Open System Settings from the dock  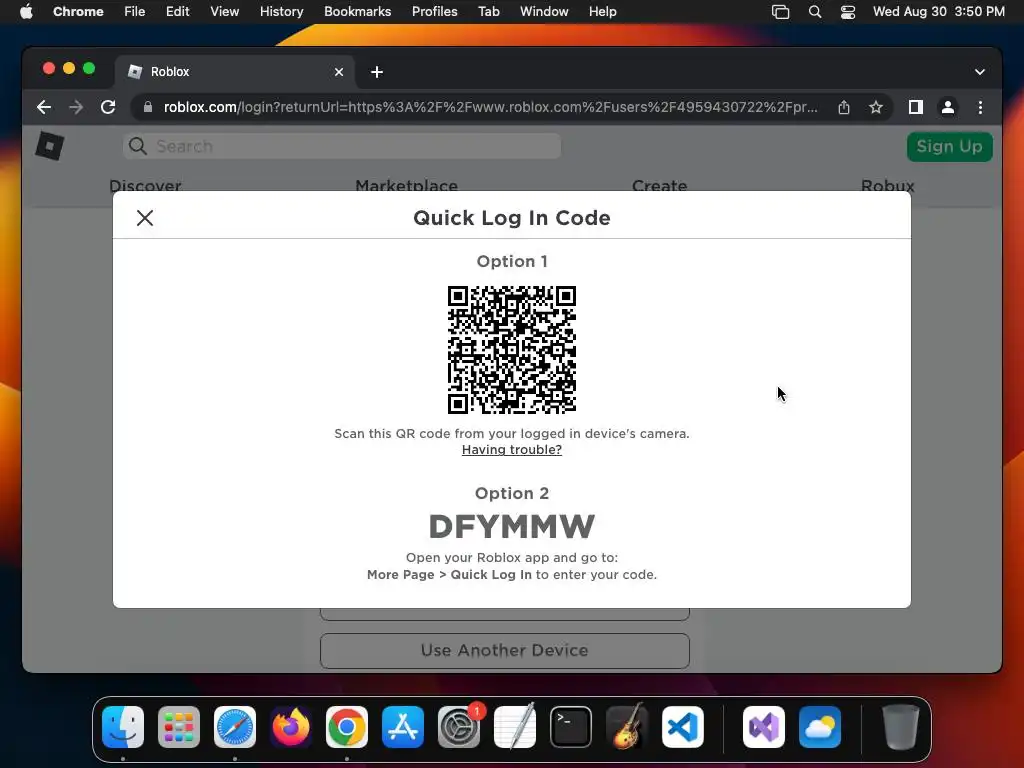pyautogui.click(x=459, y=727)
